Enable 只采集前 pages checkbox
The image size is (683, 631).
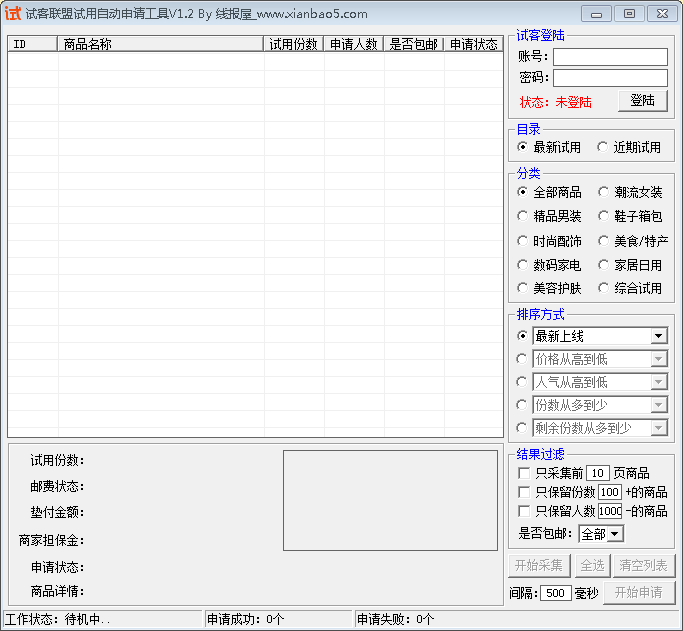coord(524,473)
